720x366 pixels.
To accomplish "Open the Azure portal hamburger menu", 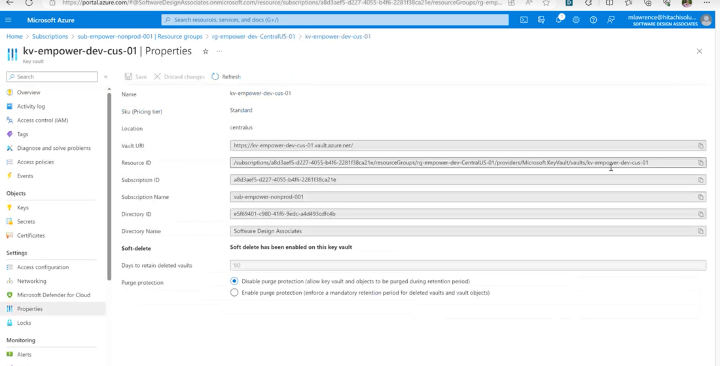I will point(8,20).
